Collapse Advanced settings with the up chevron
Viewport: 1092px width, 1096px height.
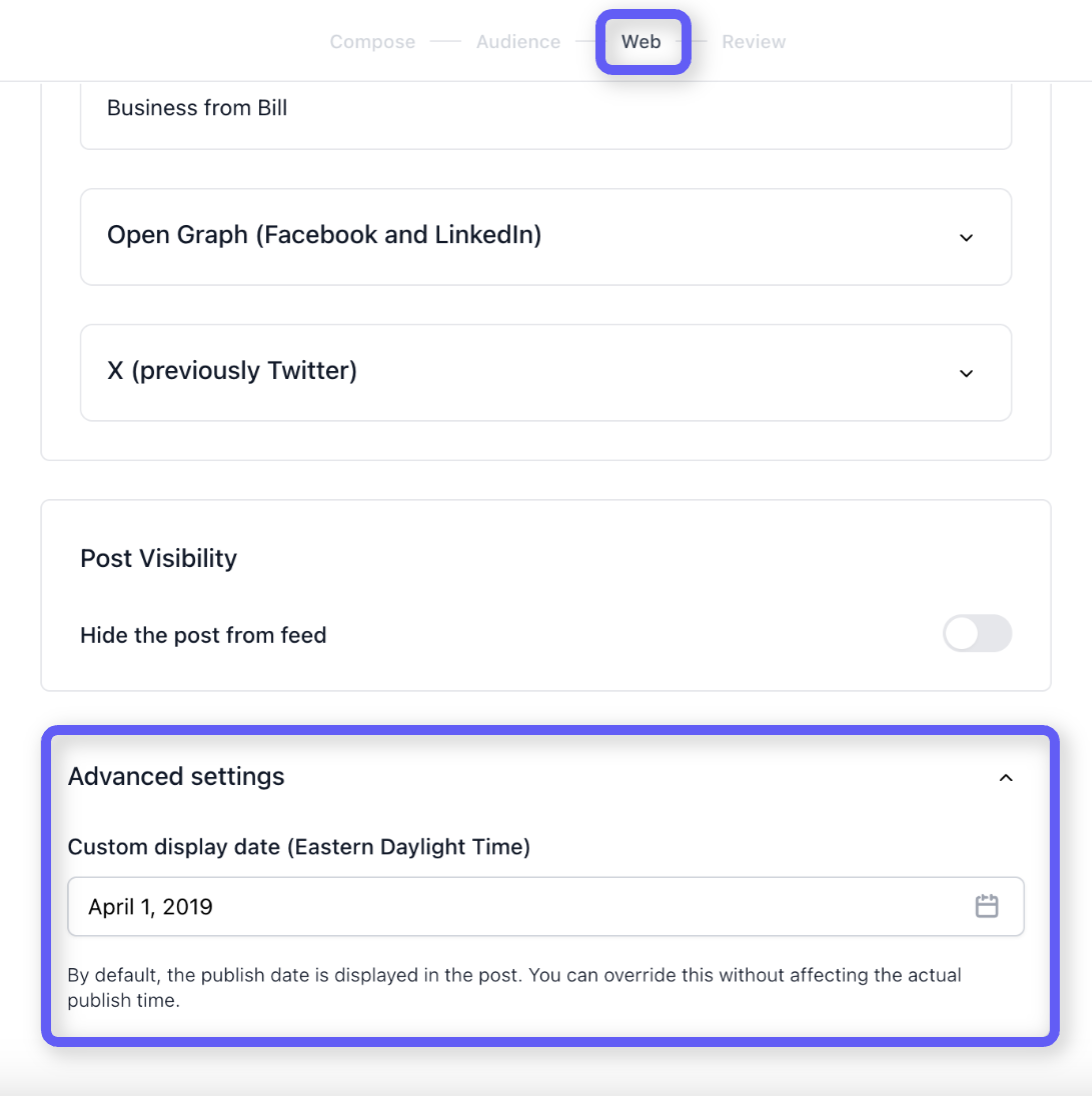[1006, 777]
